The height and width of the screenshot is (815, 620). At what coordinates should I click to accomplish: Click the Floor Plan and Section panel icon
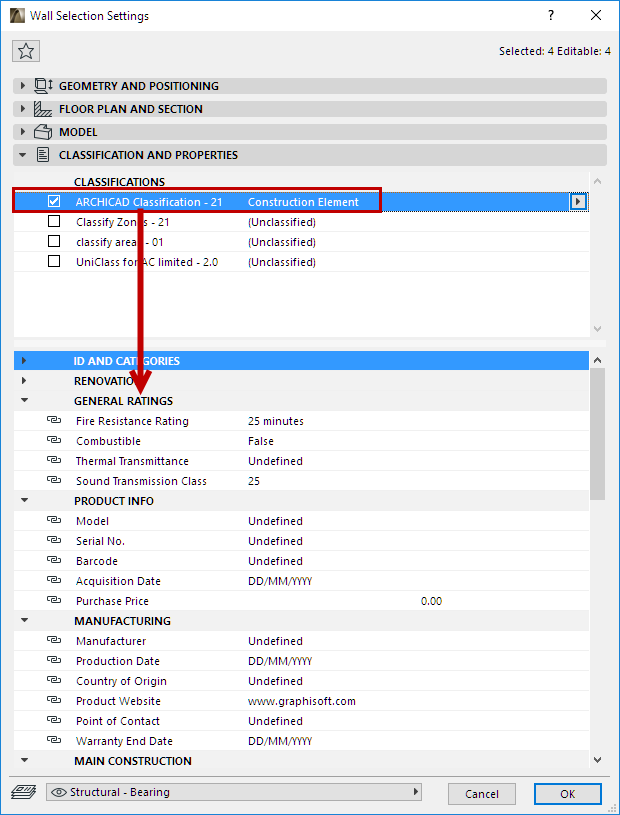point(43,109)
